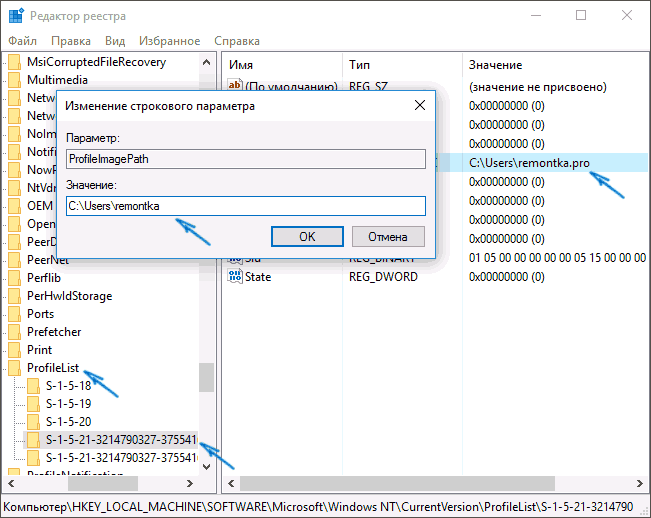This screenshot has width=651, height=518.
Task: Open the Вид menu
Action: click(115, 41)
